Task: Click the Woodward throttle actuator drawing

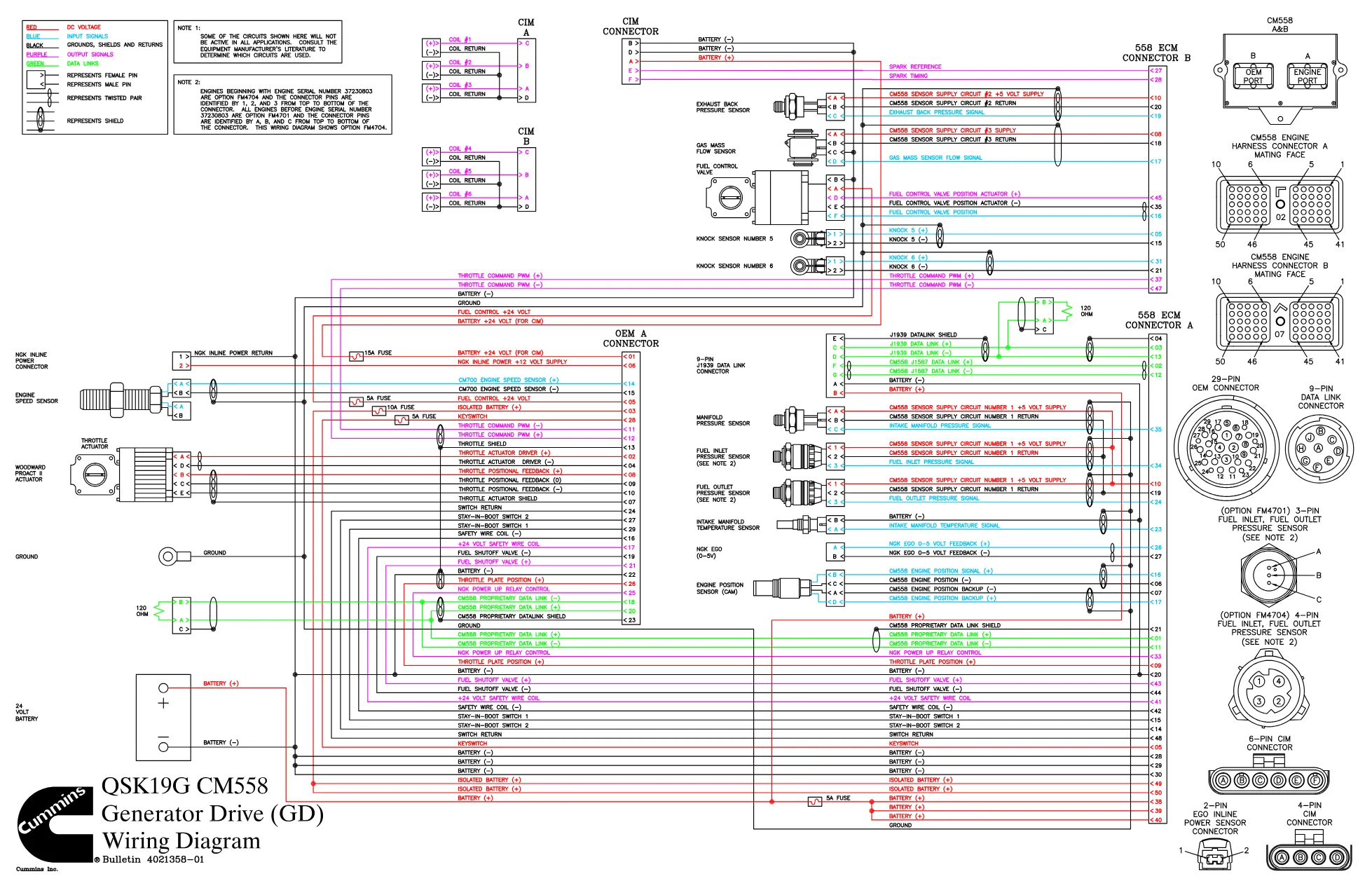Action: click(x=121, y=474)
